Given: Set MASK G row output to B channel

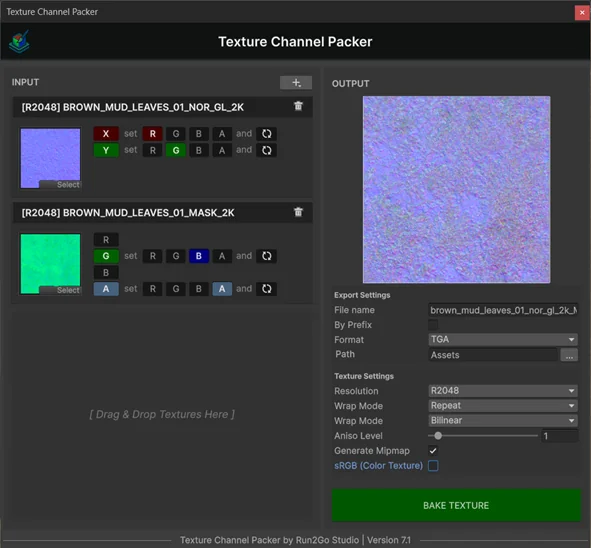Looking at the screenshot, I should click(x=199, y=256).
